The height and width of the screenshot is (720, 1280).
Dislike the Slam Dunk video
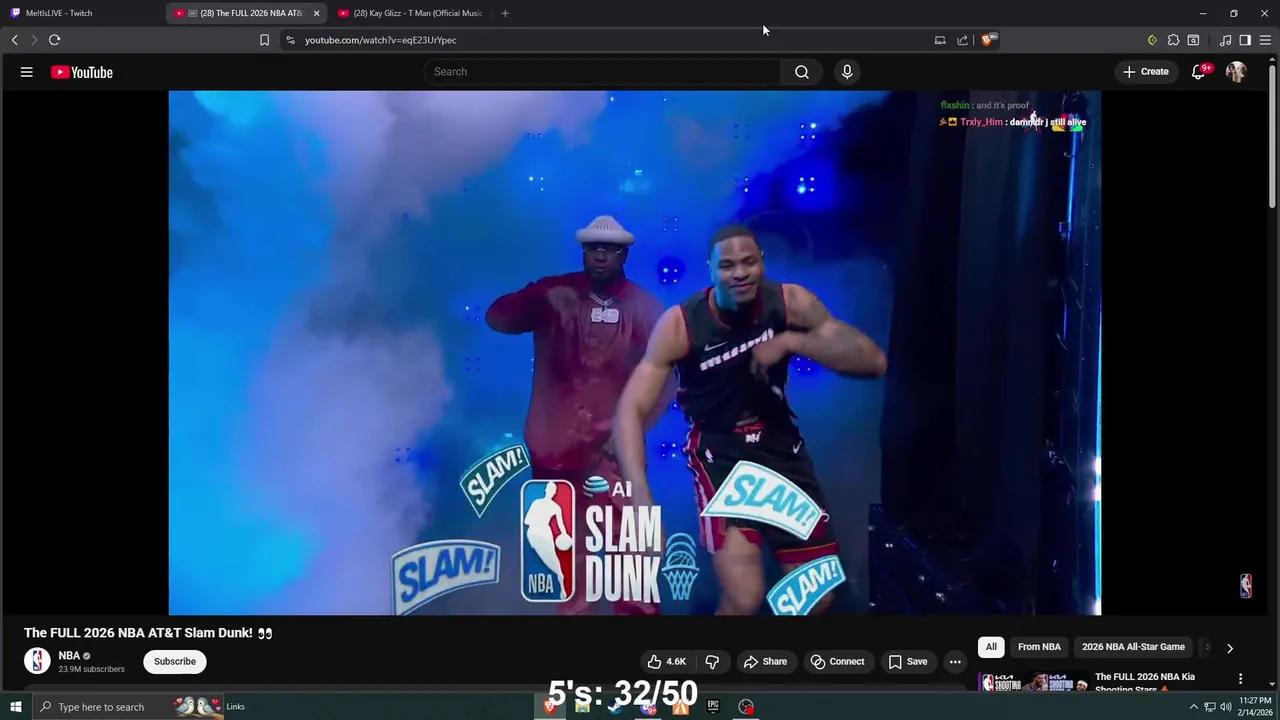click(x=712, y=661)
